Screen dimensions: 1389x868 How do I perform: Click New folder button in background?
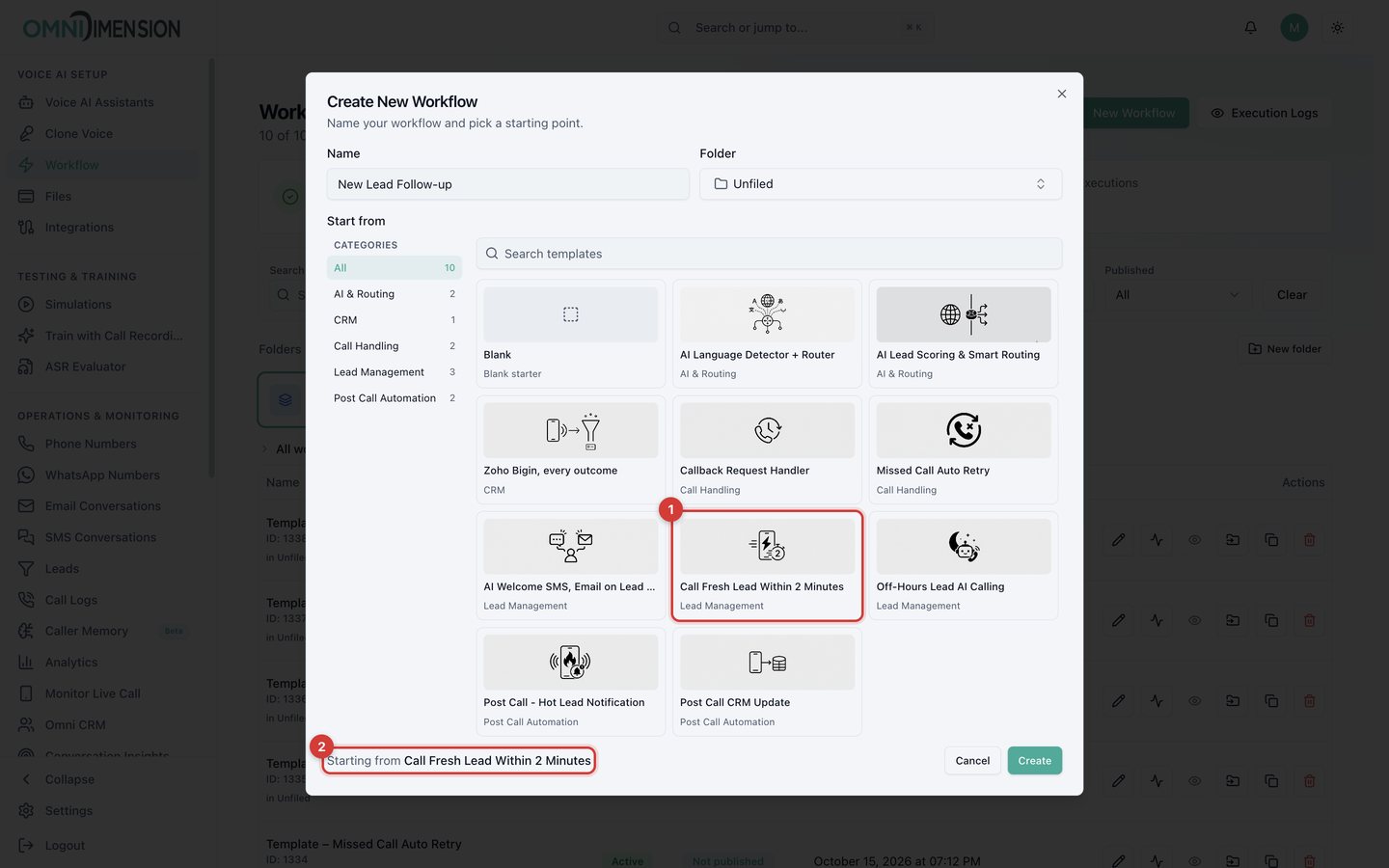pos(1285,349)
